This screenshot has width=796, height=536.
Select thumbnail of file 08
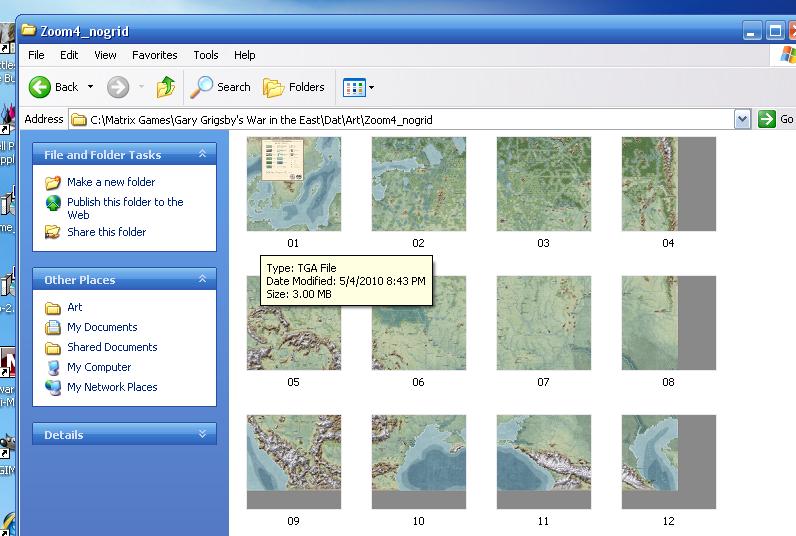tap(669, 323)
